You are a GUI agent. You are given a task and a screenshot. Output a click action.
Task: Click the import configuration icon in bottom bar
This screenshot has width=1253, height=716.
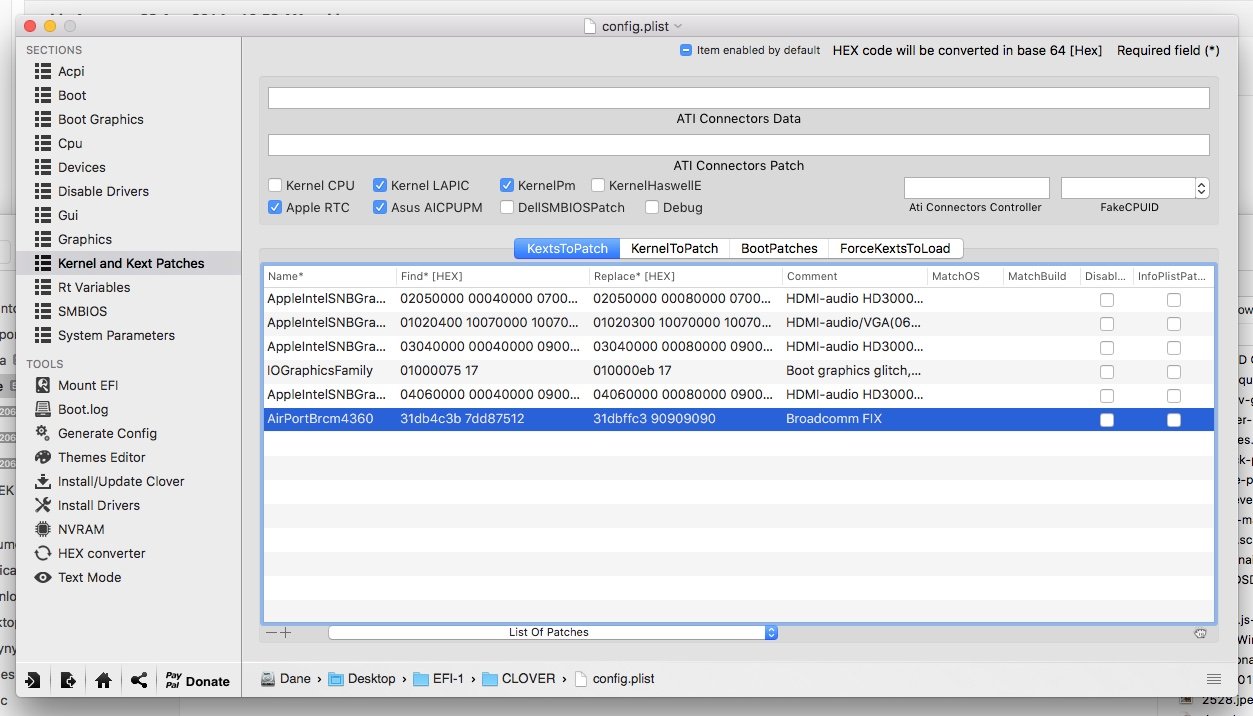click(x=33, y=680)
